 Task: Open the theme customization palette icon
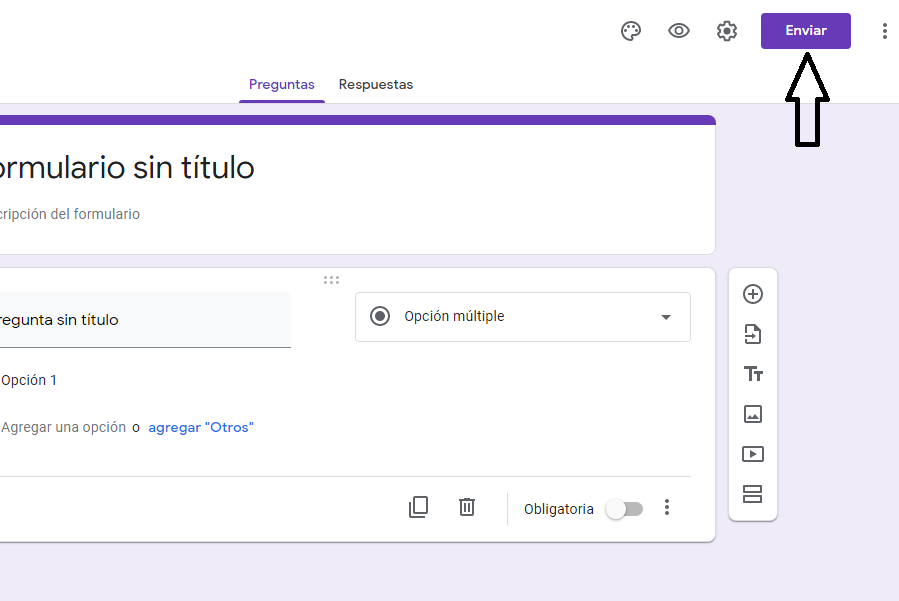tap(631, 31)
